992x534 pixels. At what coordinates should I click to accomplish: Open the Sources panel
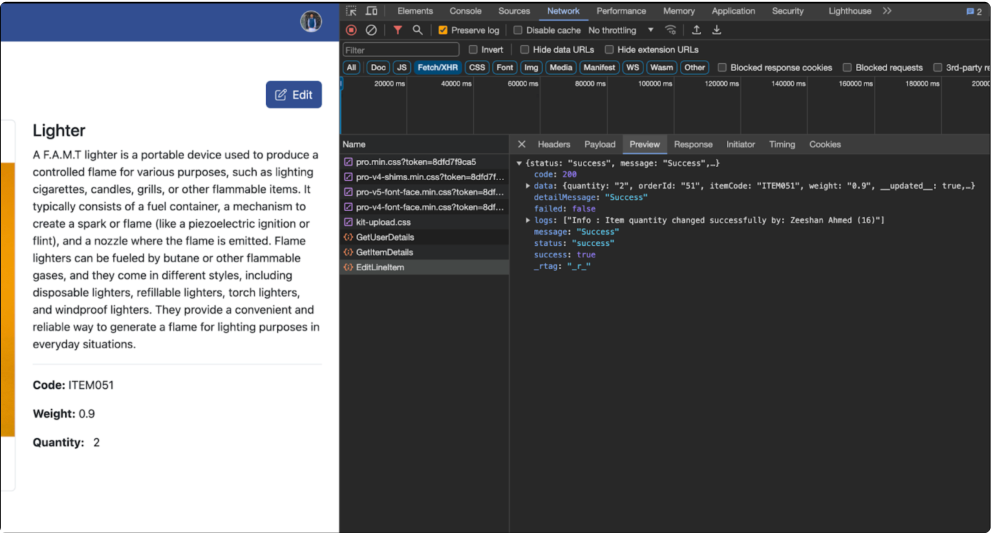pyautogui.click(x=514, y=11)
